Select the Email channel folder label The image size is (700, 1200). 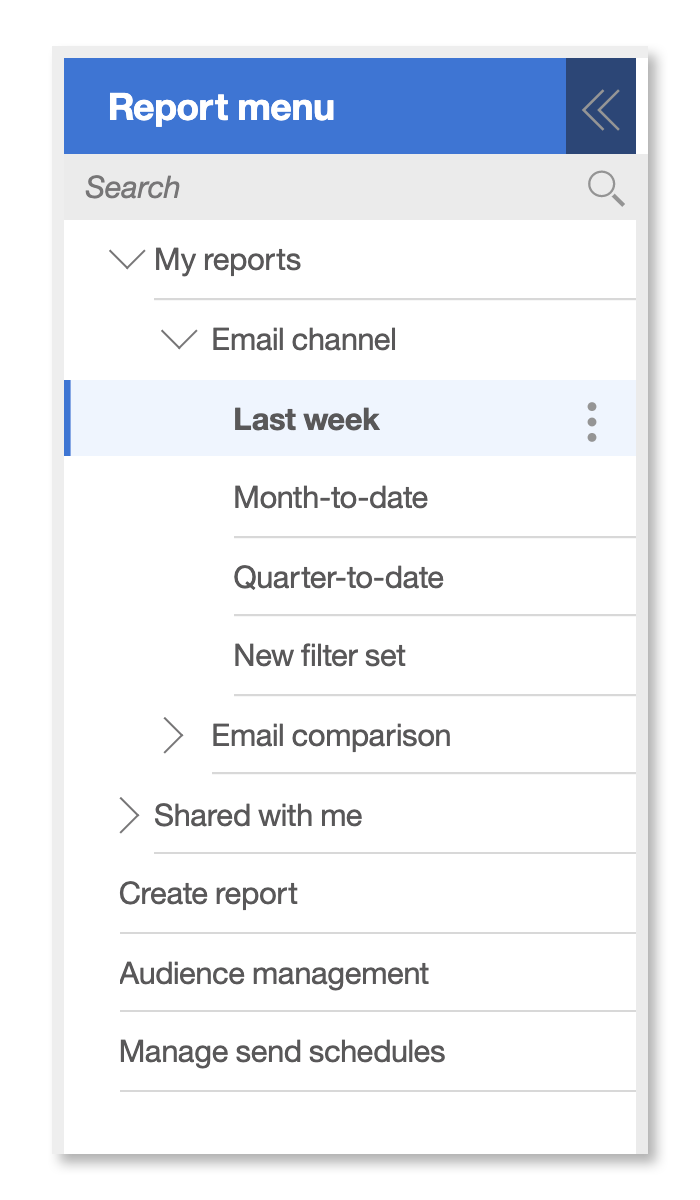point(304,340)
